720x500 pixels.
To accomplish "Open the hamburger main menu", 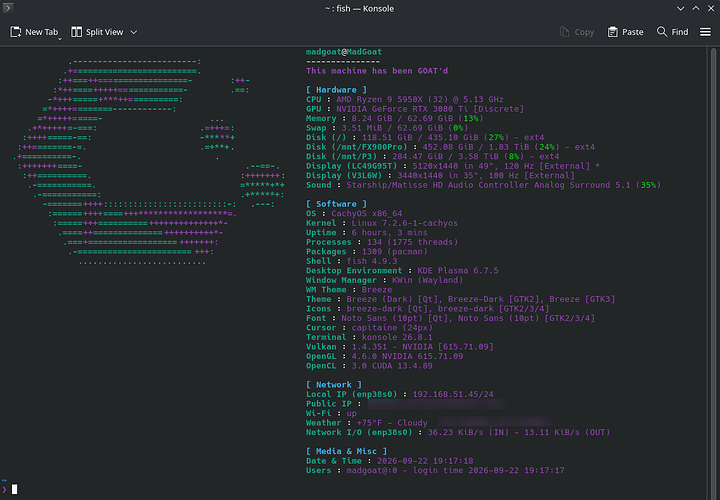I will pos(705,32).
